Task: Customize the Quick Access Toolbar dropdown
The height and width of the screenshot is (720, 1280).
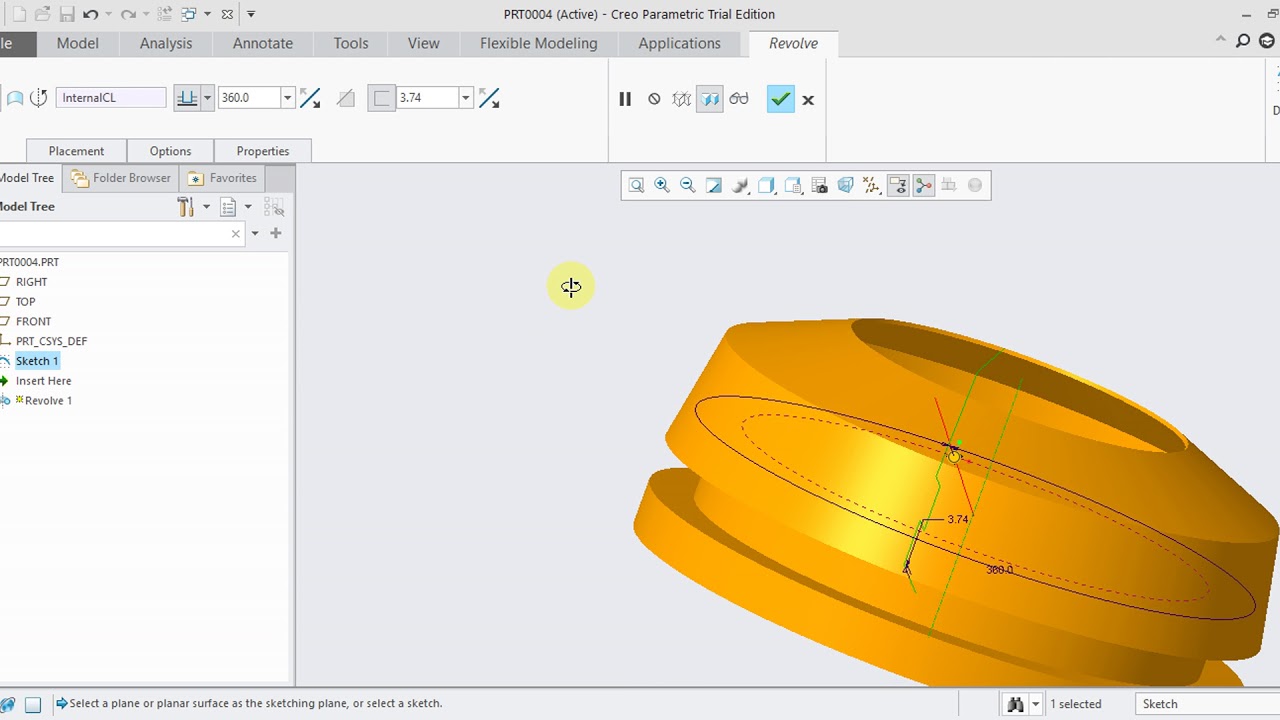Action: (x=251, y=14)
